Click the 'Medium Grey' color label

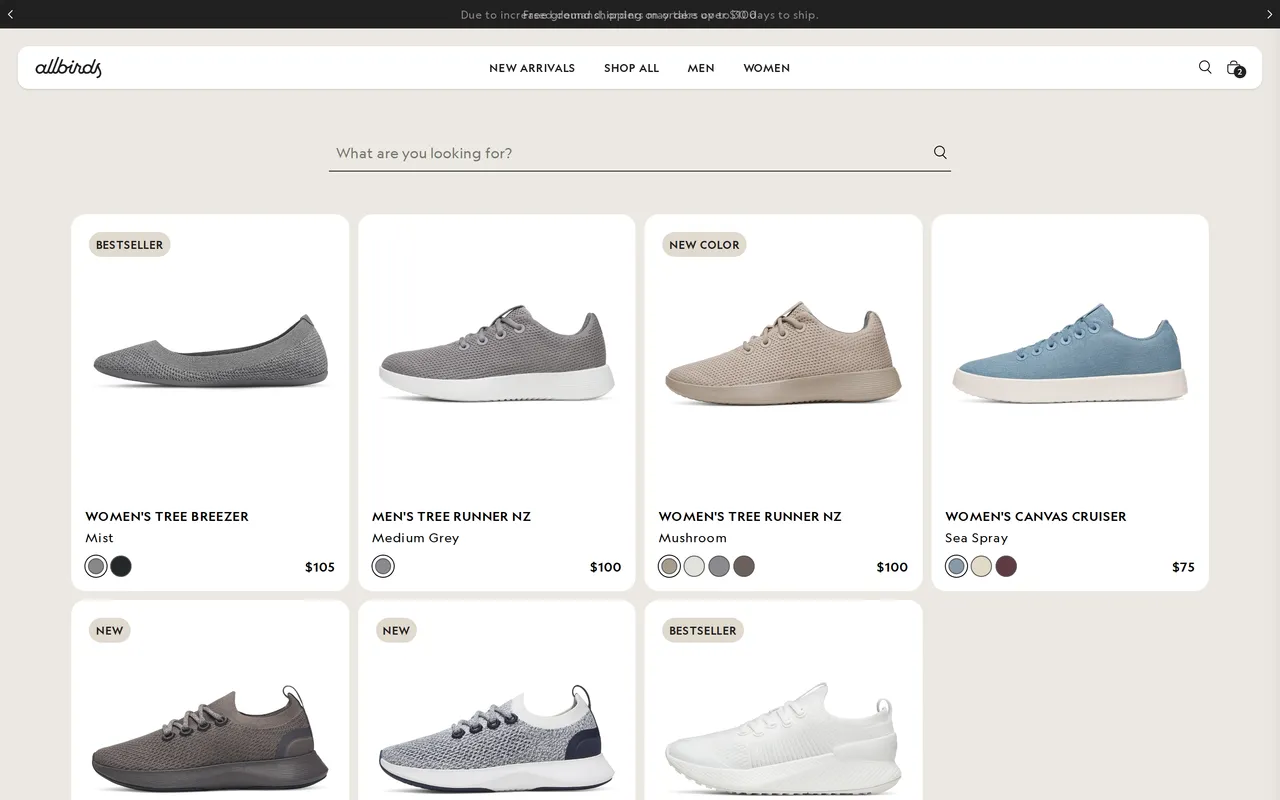coord(415,538)
